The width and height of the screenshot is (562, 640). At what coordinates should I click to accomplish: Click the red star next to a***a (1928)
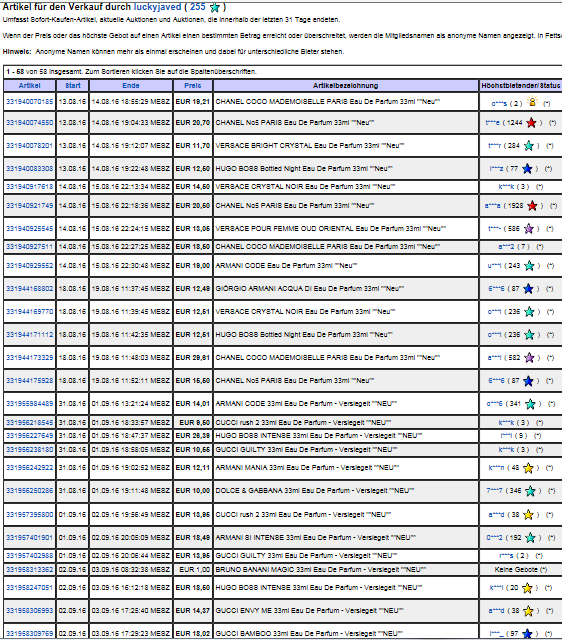click(532, 206)
